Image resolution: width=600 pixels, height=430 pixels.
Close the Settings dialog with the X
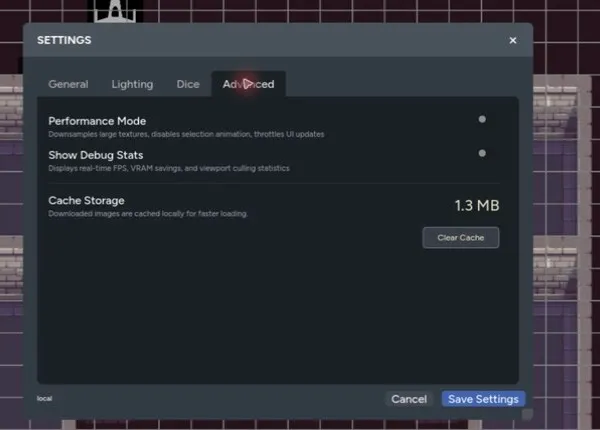pyautogui.click(x=513, y=40)
